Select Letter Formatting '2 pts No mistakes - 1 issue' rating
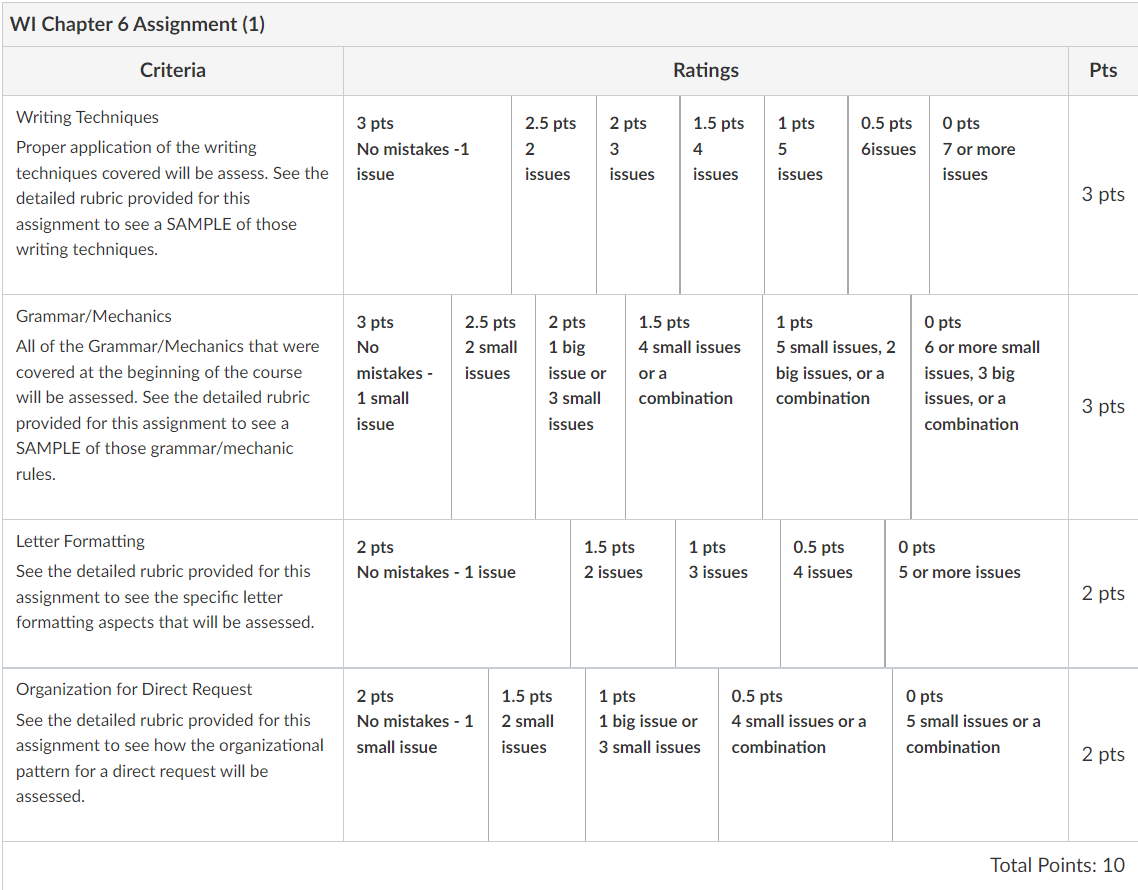 click(x=457, y=593)
